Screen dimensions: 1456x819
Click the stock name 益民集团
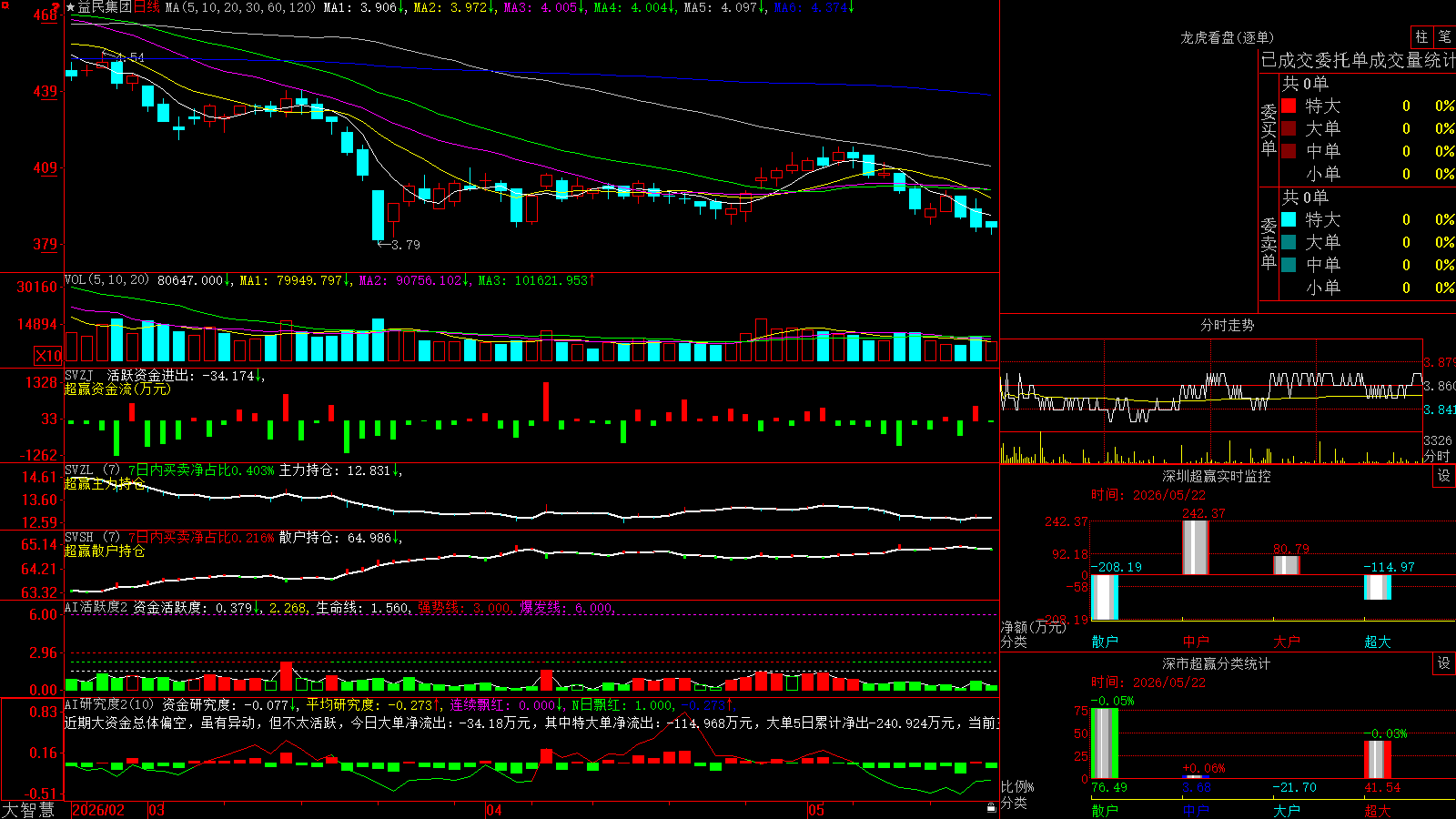105,7
